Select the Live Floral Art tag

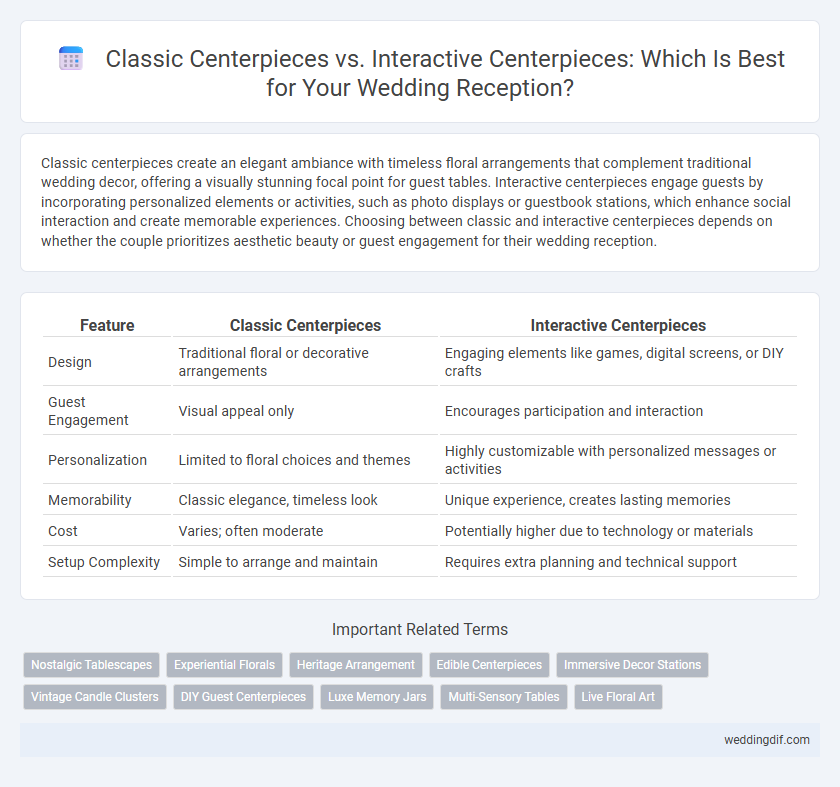618,697
